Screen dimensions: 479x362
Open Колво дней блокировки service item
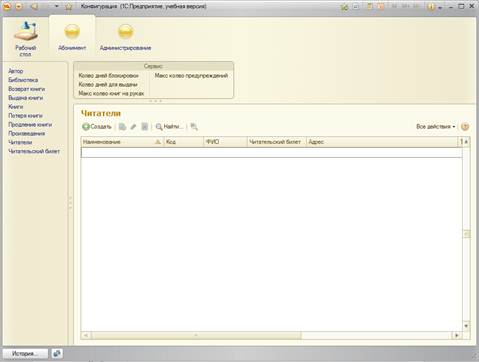pos(108,76)
